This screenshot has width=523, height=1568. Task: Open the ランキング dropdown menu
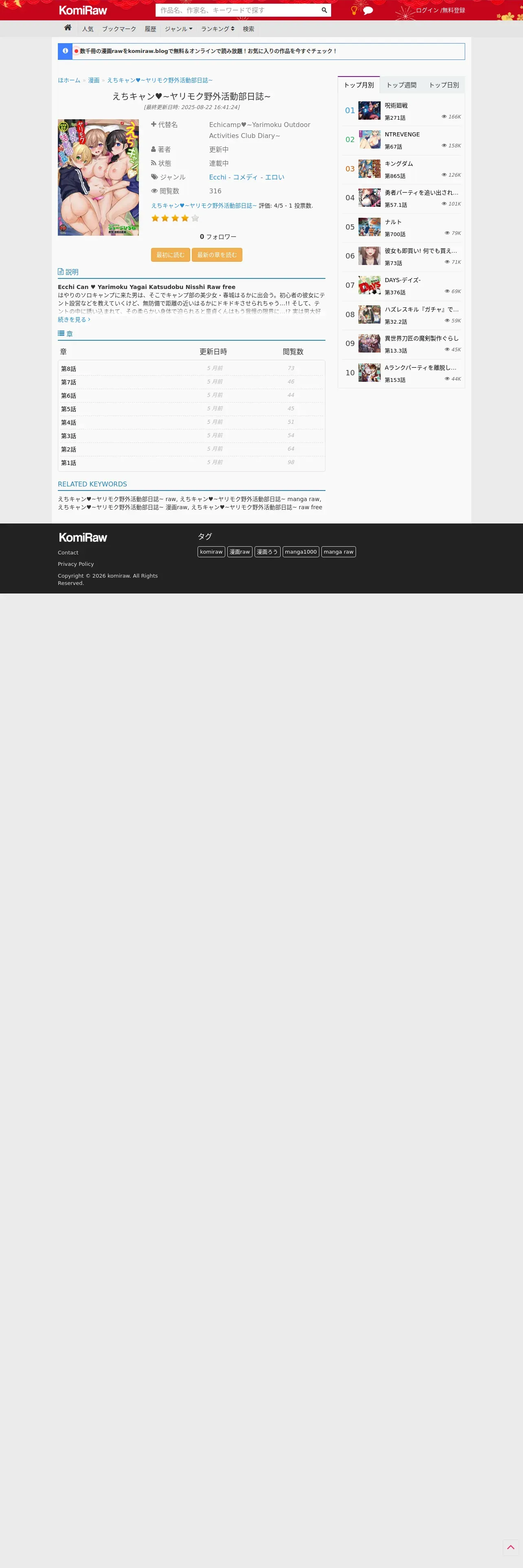point(218,29)
